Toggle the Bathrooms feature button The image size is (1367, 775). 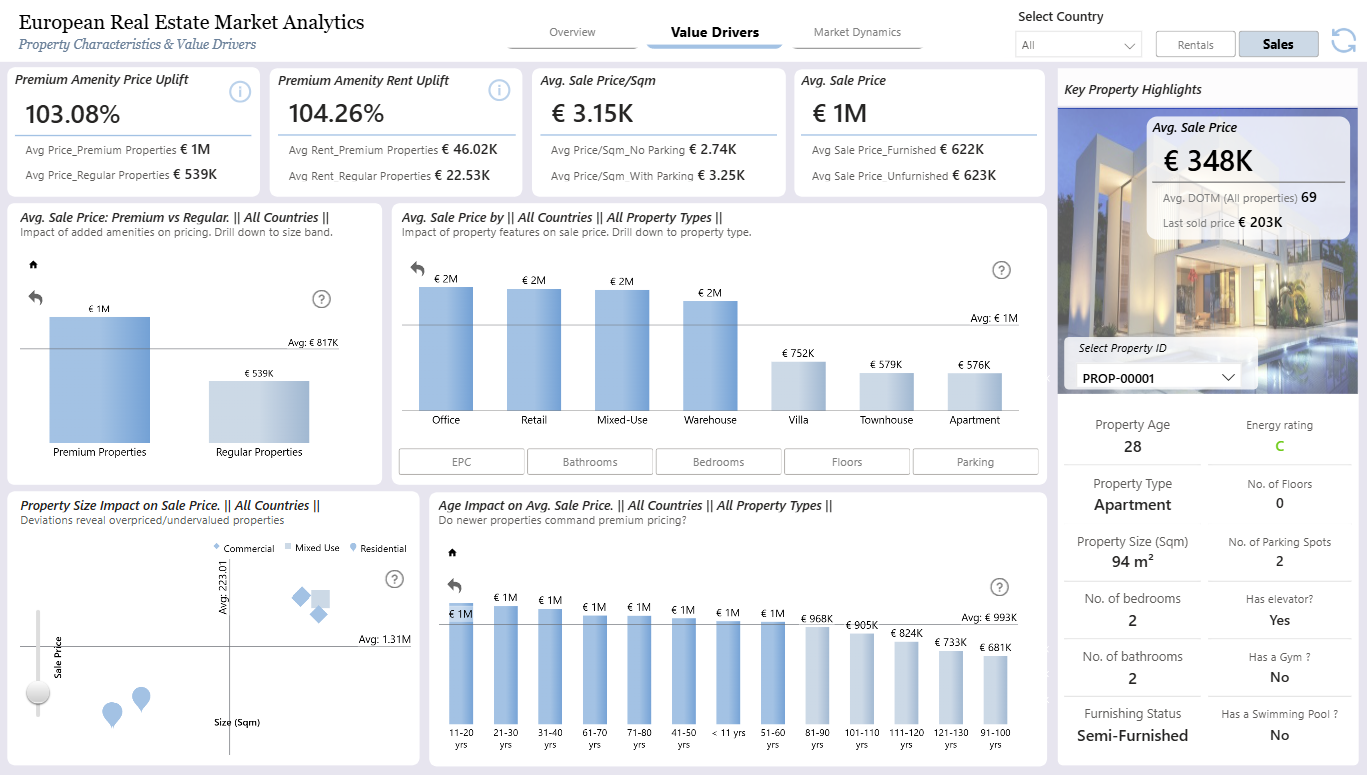[x=590, y=462]
